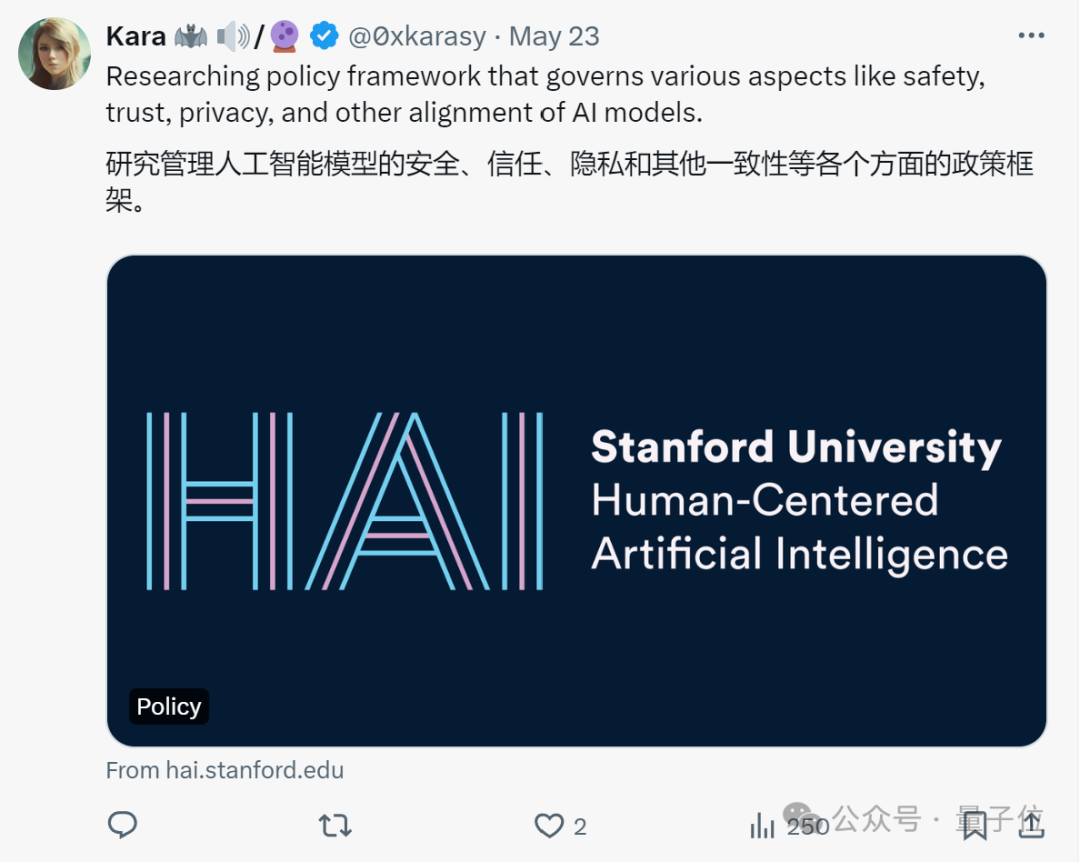Click the Chinese translated tweet text
This screenshot has width=1080, height=862.
click(569, 180)
